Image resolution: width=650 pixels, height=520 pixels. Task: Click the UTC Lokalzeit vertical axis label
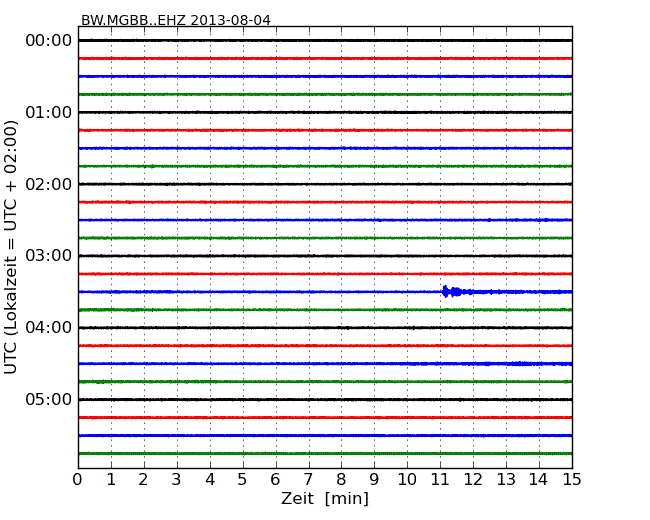[x=11, y=247]
